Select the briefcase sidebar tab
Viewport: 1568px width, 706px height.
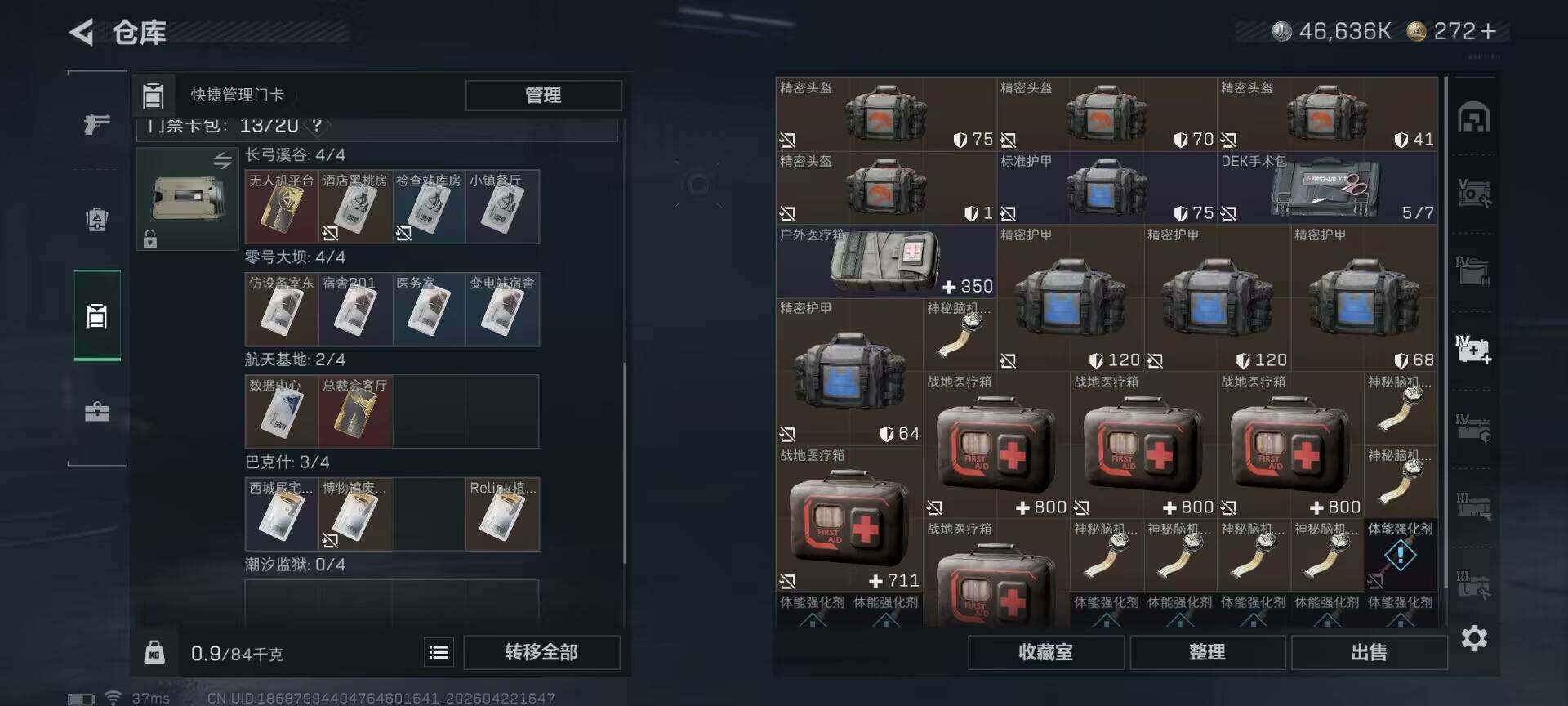97,412
